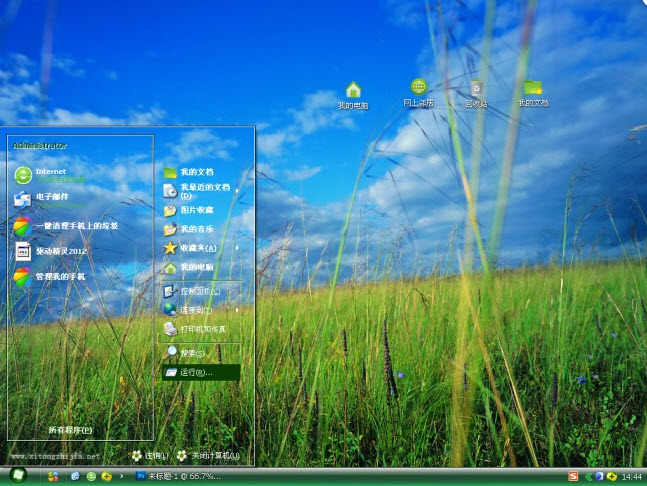Expand 收藏夹 submenu in start menu
The height and width of the screenshot is (486, 647).
(x=197, y=247)
